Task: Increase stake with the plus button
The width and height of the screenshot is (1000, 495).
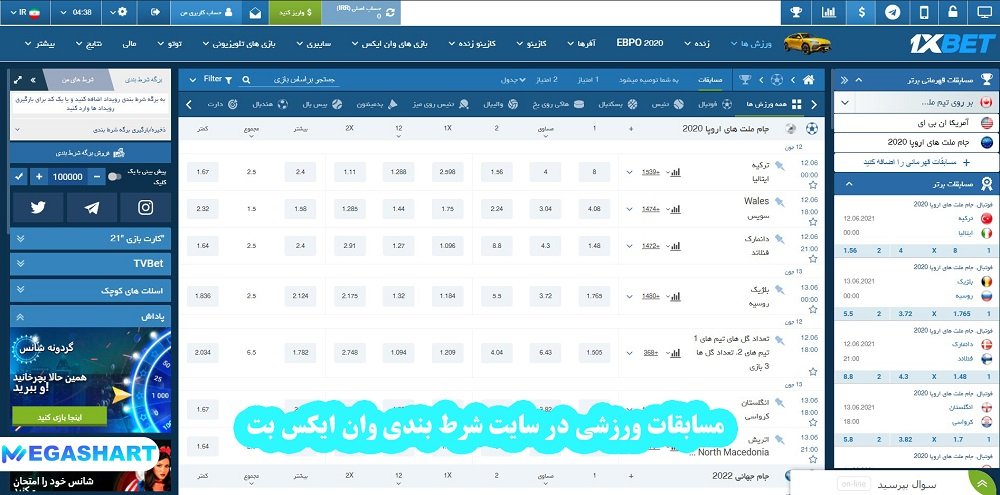Action: pyautogui.click(x=38, y=176)
